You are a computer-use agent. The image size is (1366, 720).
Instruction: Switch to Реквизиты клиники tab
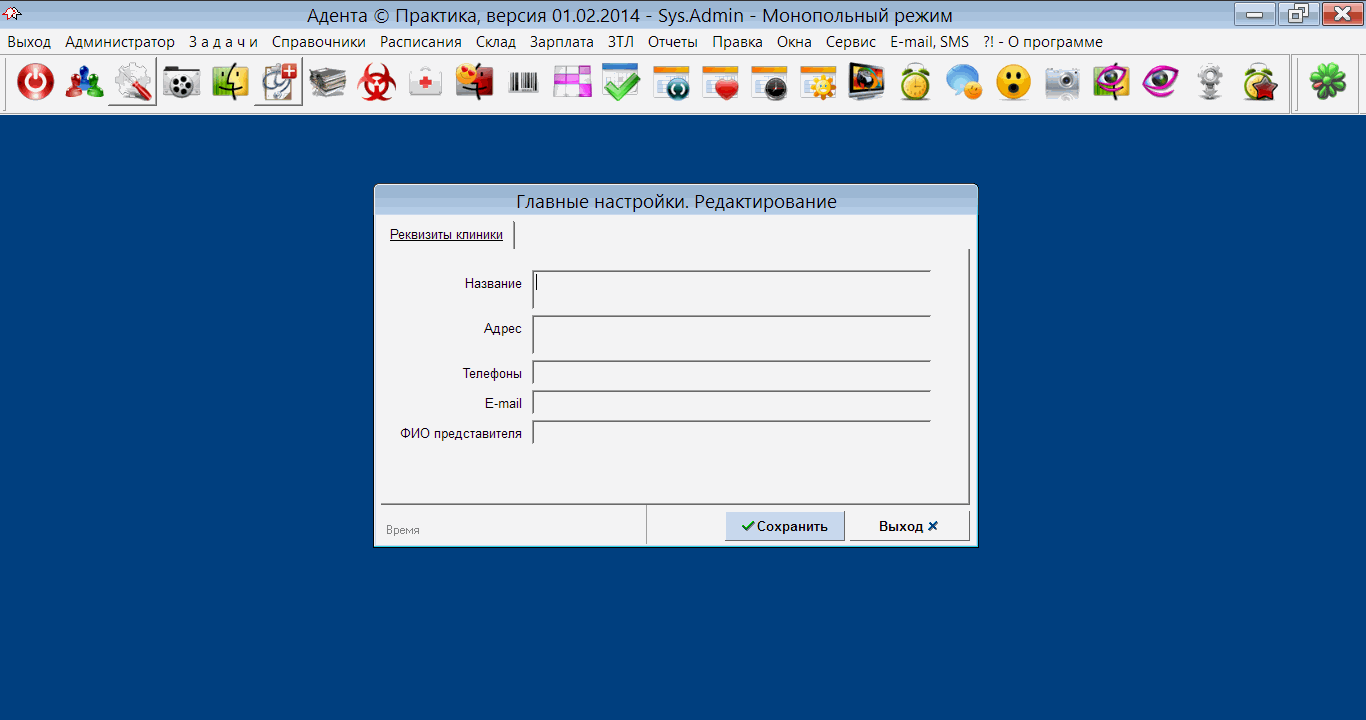point(446,235)
